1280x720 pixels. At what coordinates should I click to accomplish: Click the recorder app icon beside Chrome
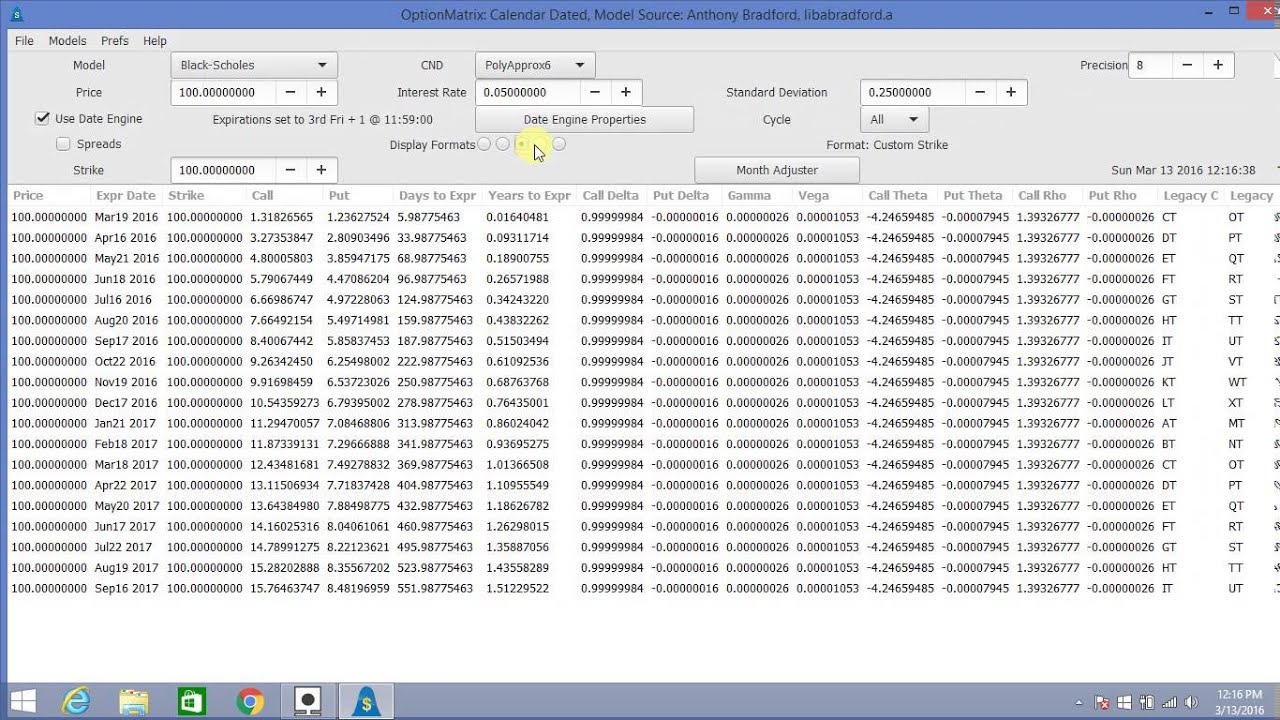point(308,702)
